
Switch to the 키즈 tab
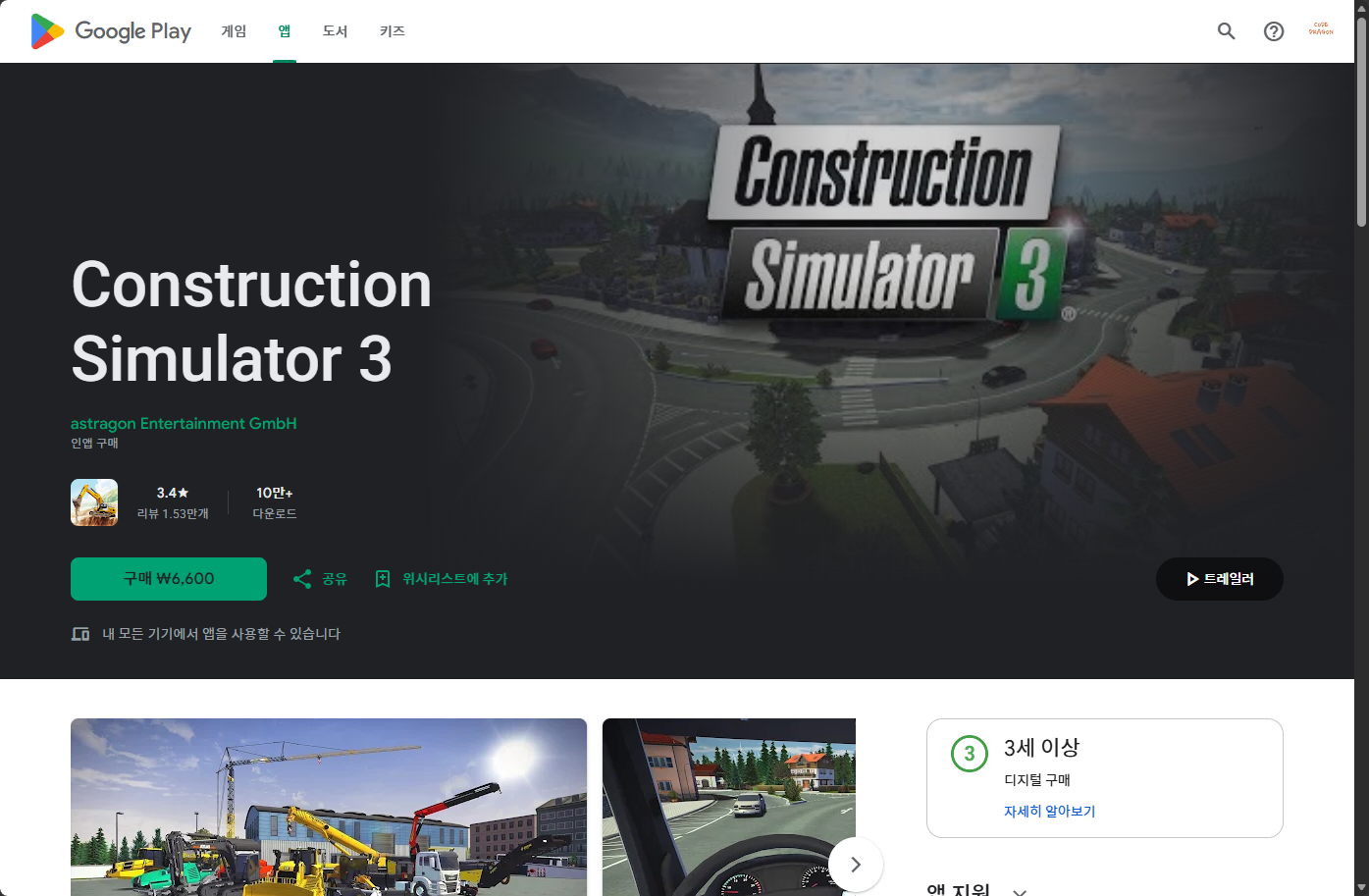(393, 31)
